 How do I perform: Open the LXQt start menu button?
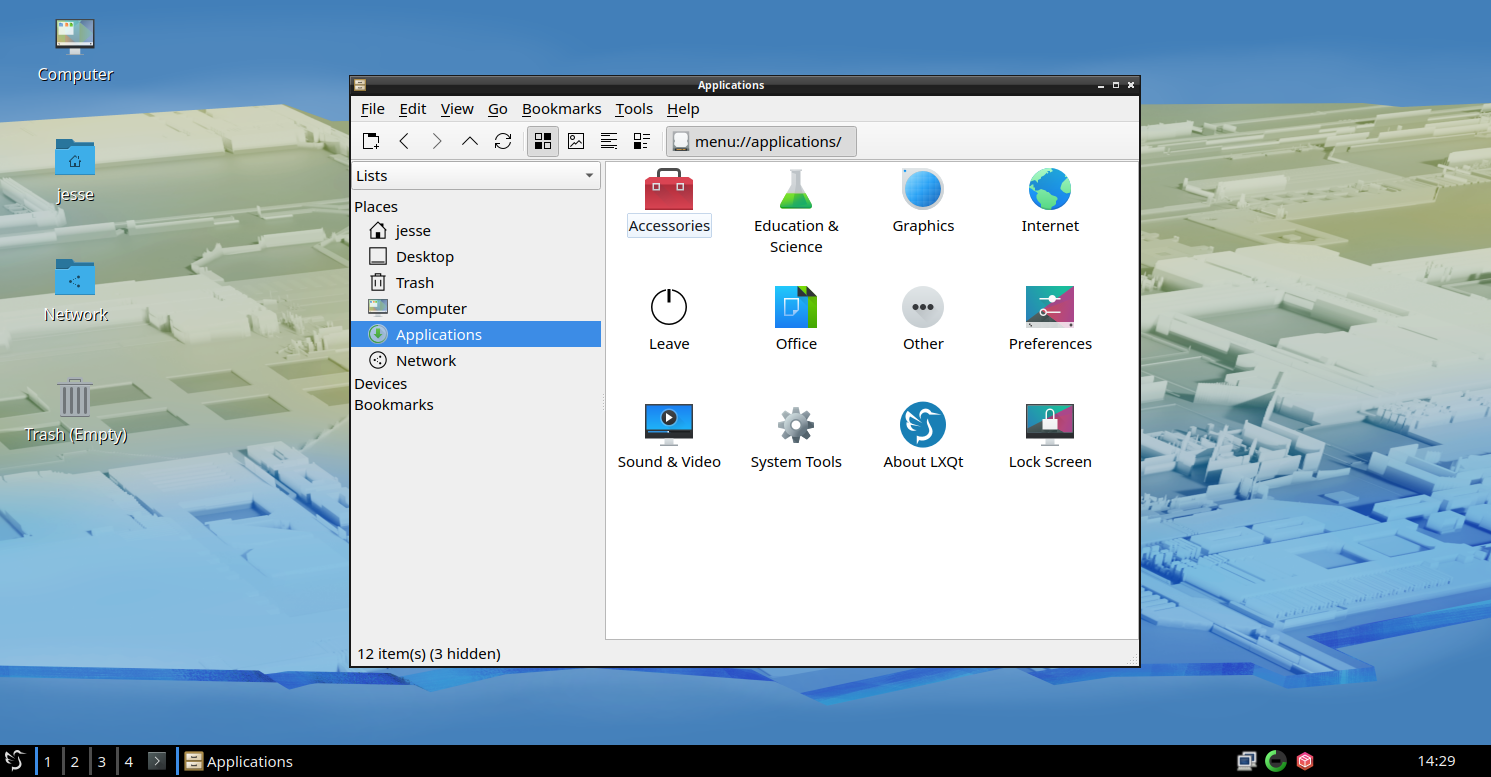tap(15, 761)
